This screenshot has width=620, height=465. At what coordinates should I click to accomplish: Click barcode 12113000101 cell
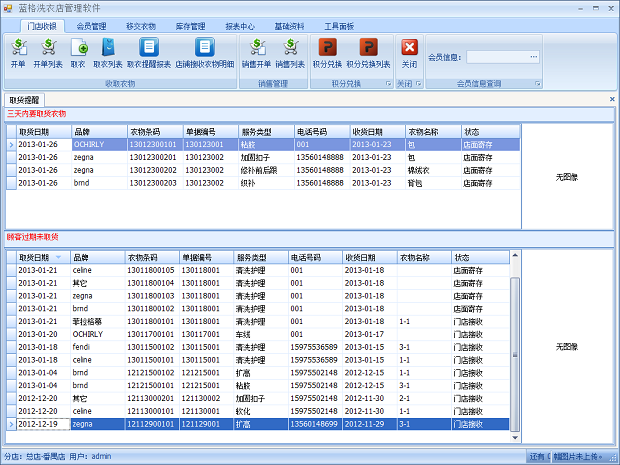coord(152,411)
